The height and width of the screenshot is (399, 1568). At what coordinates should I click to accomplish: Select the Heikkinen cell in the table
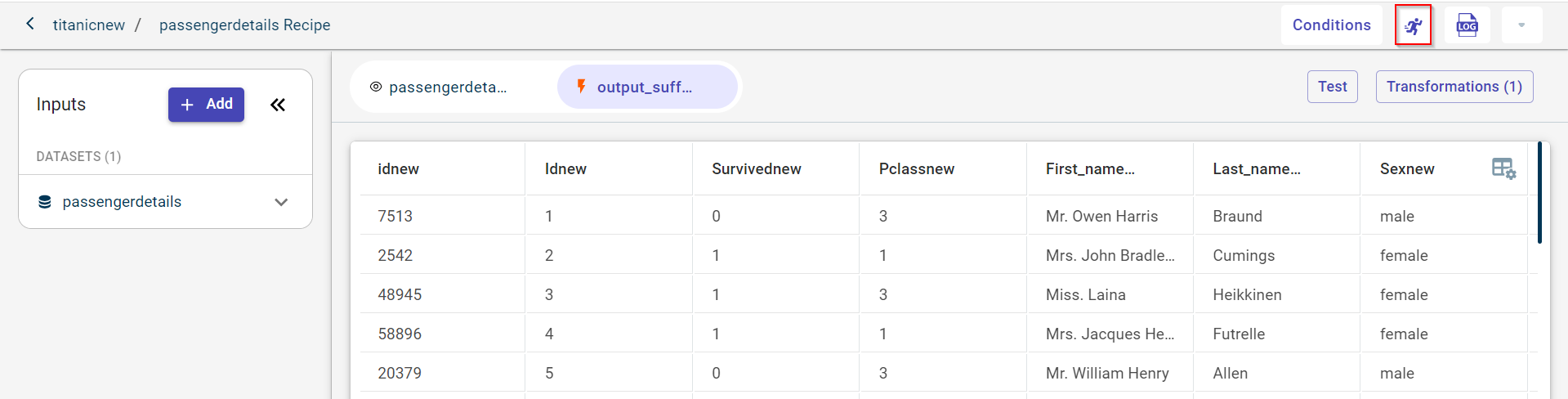pyautogui.click(x=1247, y=294)
